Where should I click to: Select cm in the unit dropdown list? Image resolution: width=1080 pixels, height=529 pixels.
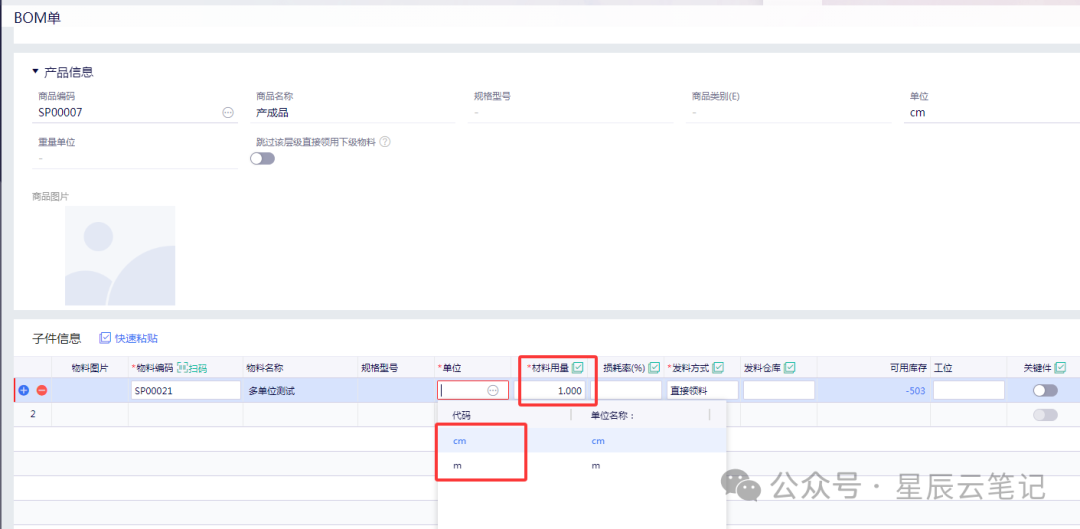coord(582,441)
